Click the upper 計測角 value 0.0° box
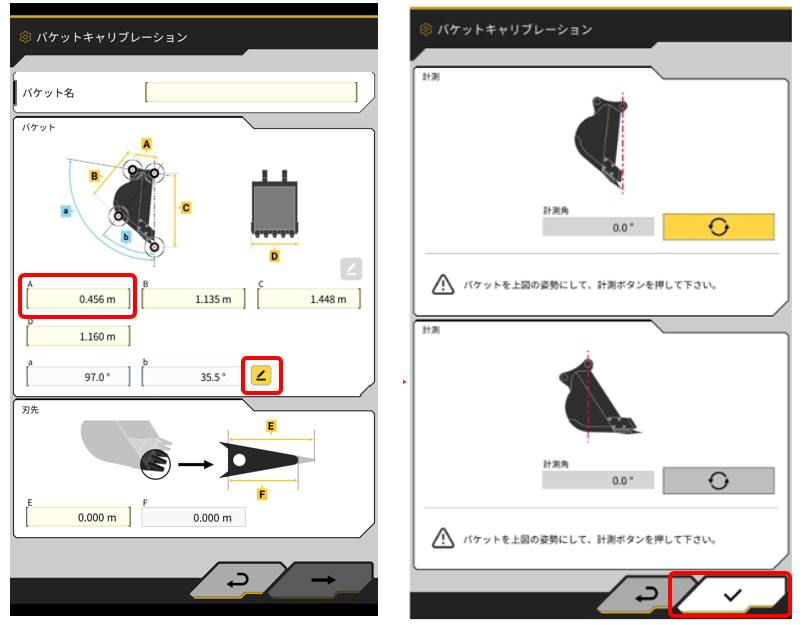The width and height of the screenshot is (808, 625). click(x=598, y=227)
